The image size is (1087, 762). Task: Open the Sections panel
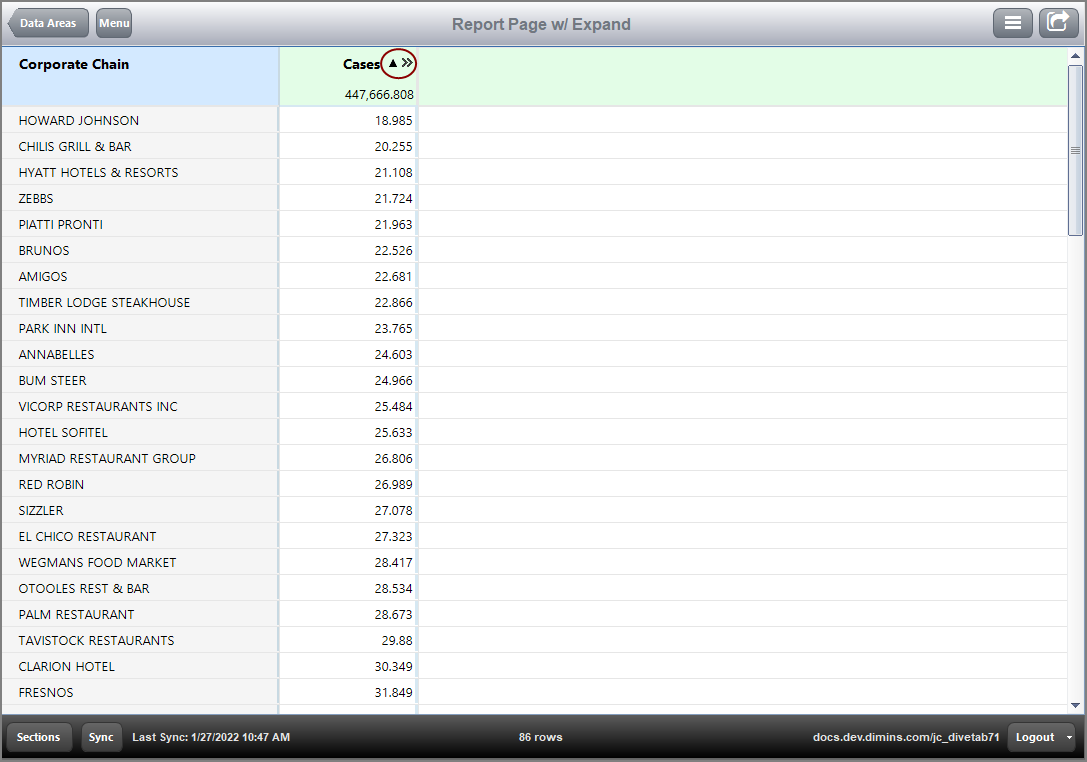tap(39, 737)
